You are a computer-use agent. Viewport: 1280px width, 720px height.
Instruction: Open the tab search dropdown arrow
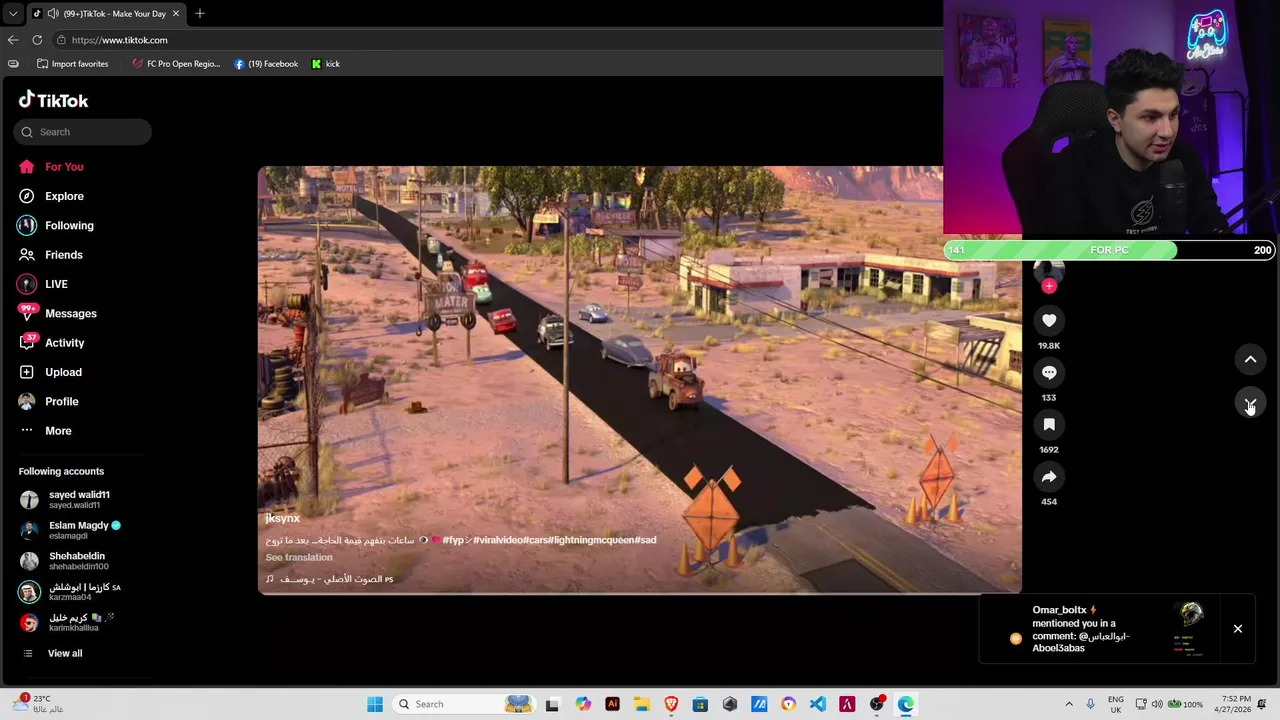[x=12, y=14]
